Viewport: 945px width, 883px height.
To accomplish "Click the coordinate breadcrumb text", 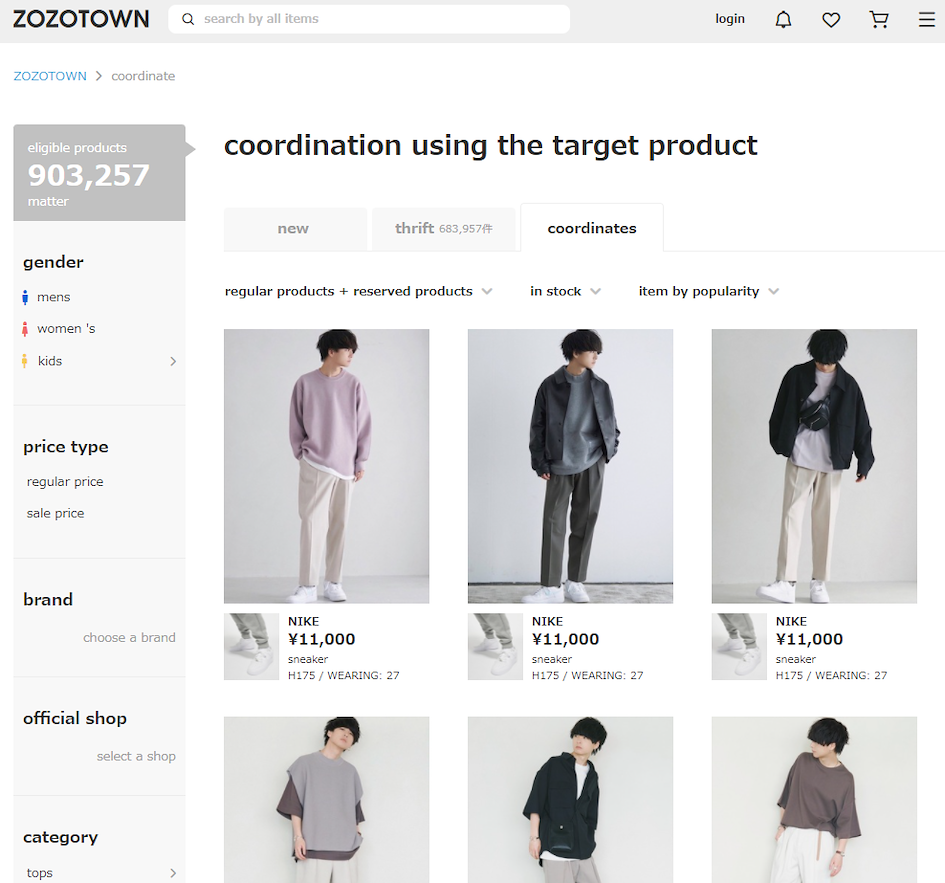I will (143, 76).
